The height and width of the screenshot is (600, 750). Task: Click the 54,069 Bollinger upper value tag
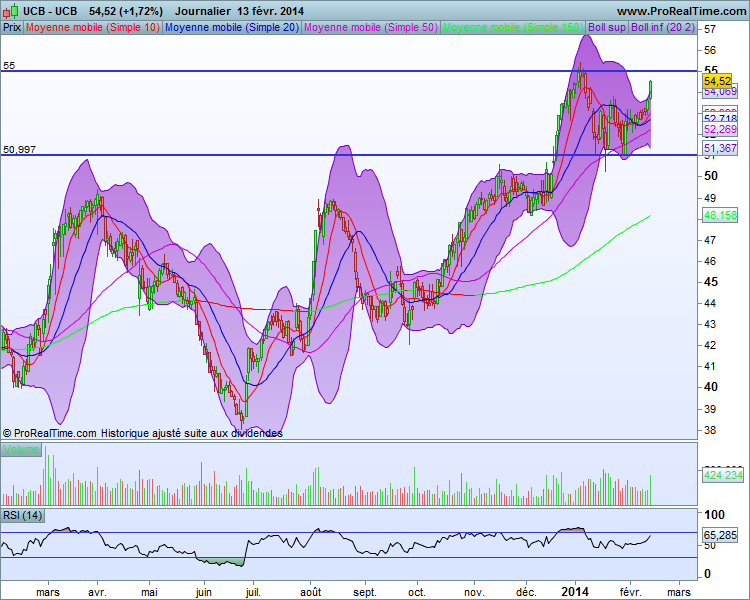tap(720, 92)
